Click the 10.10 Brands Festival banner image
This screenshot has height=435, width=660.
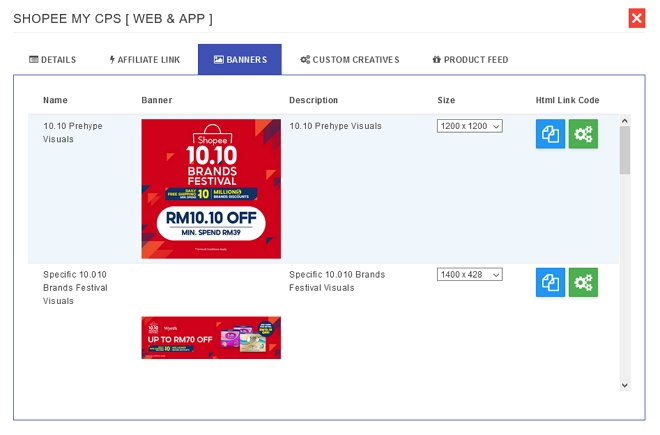[x=211, y=189]
